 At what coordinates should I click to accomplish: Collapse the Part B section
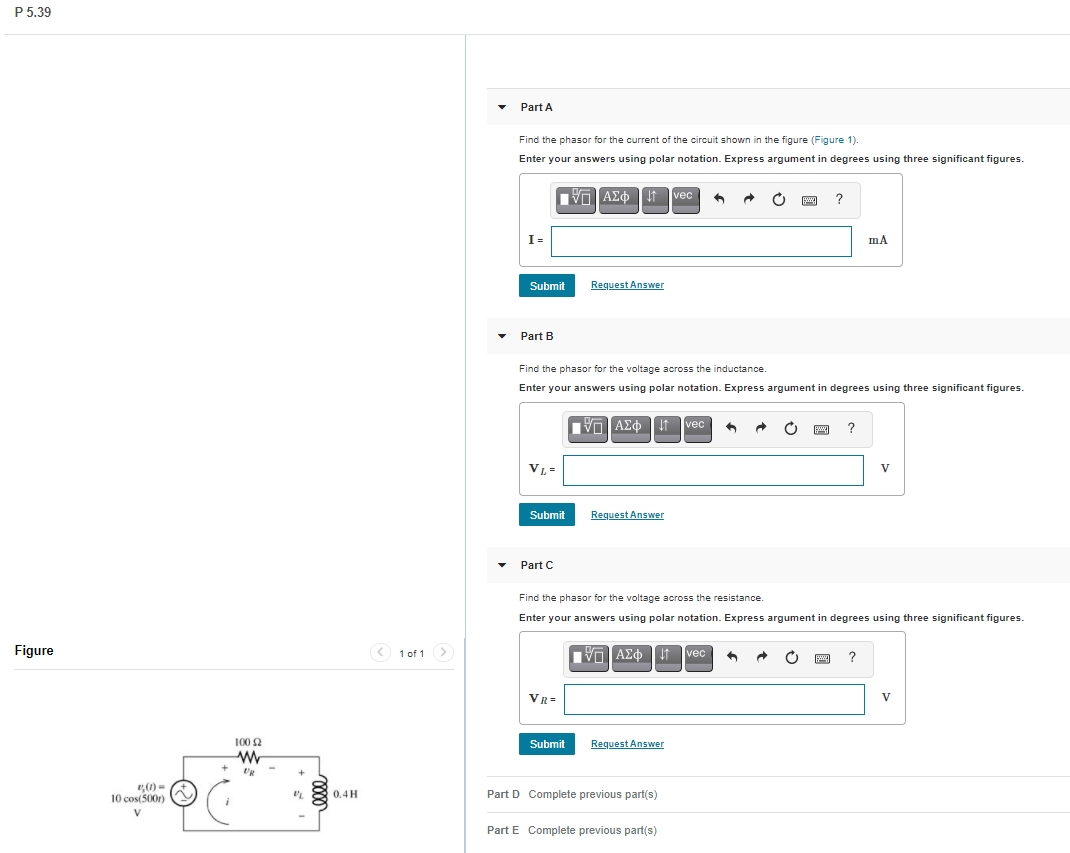(502, 336)
